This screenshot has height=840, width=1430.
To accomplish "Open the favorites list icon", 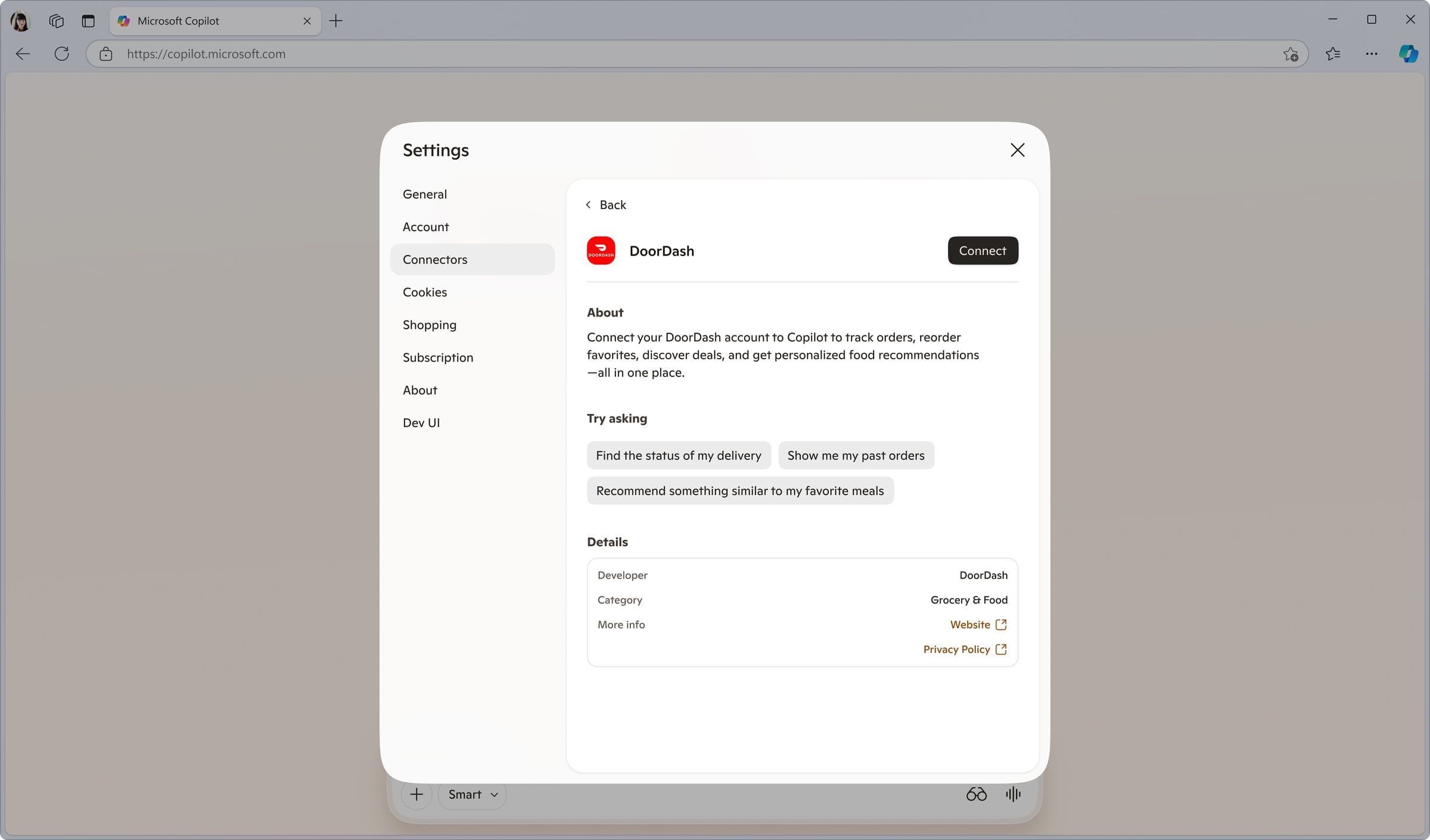I will pos(1333,54).
